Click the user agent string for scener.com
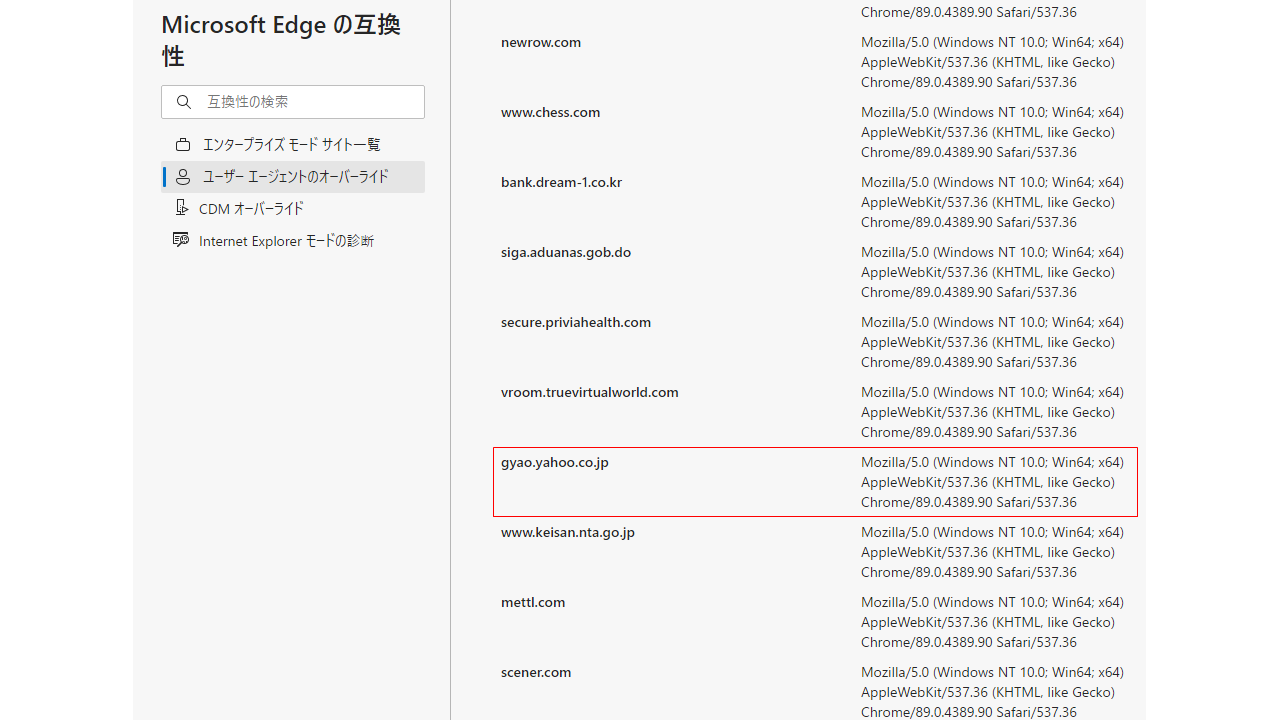This screenshot has height=720, width=1280. [x=992, y=692]
